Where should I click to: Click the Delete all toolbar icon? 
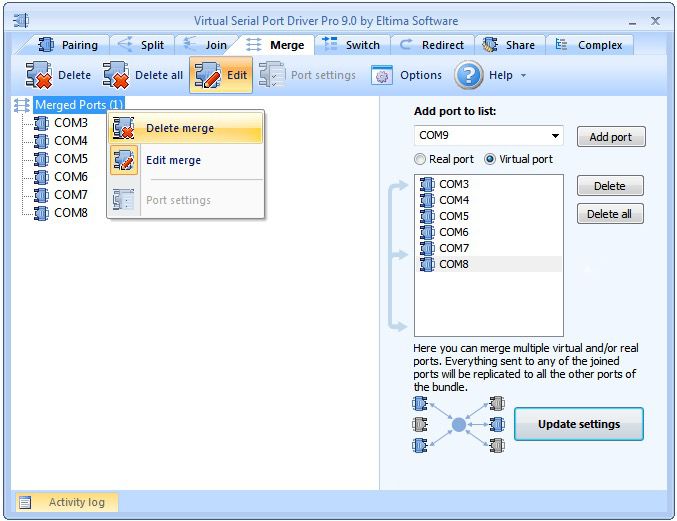116,75
